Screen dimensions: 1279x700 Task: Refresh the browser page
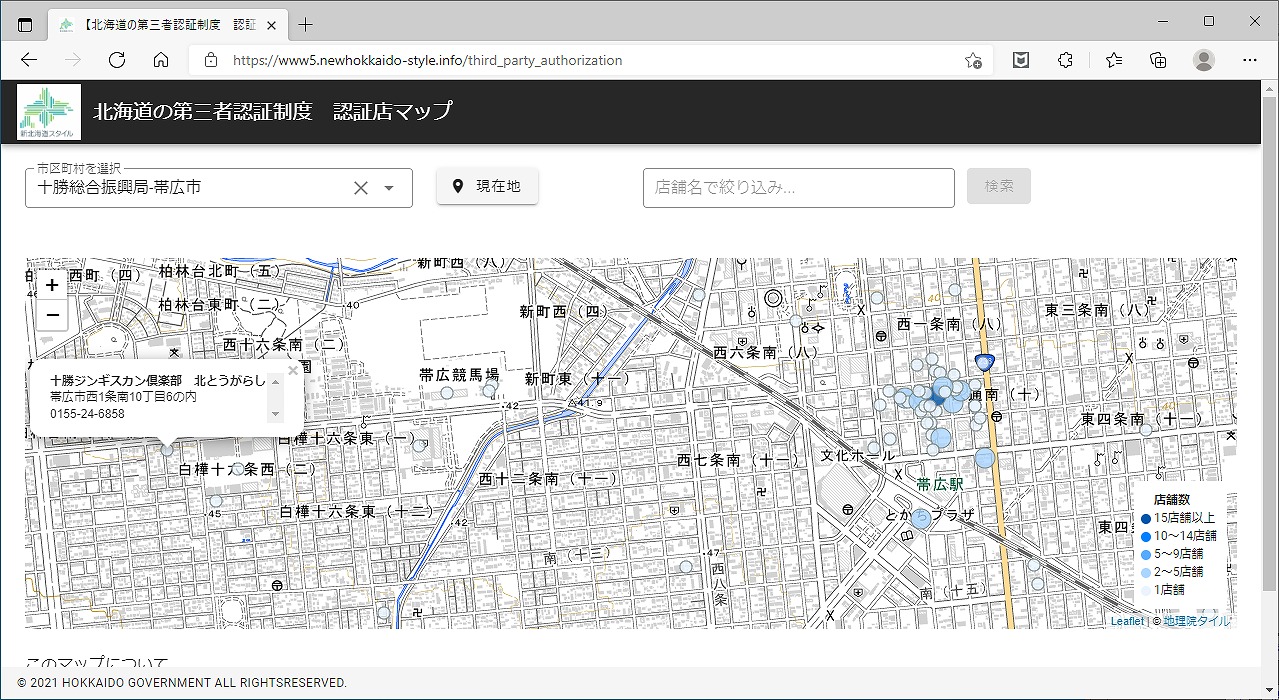click(x=117, y=60)
